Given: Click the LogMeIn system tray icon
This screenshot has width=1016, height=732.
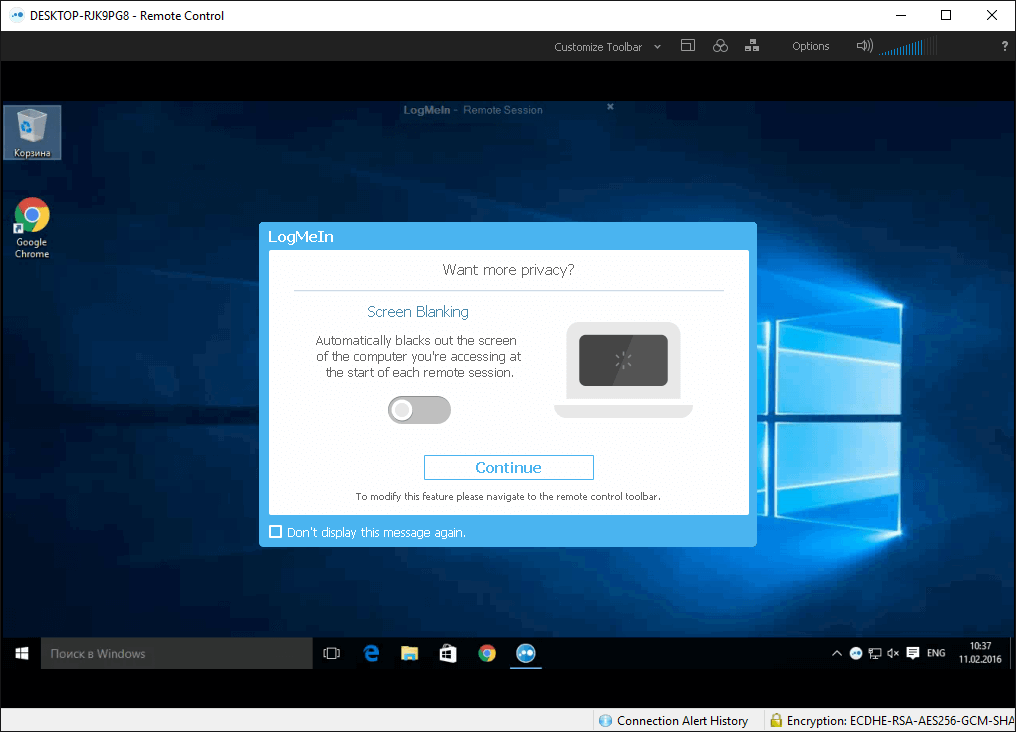Looking at the screenshot, I should pyautogui.click(x=856, y=654).
